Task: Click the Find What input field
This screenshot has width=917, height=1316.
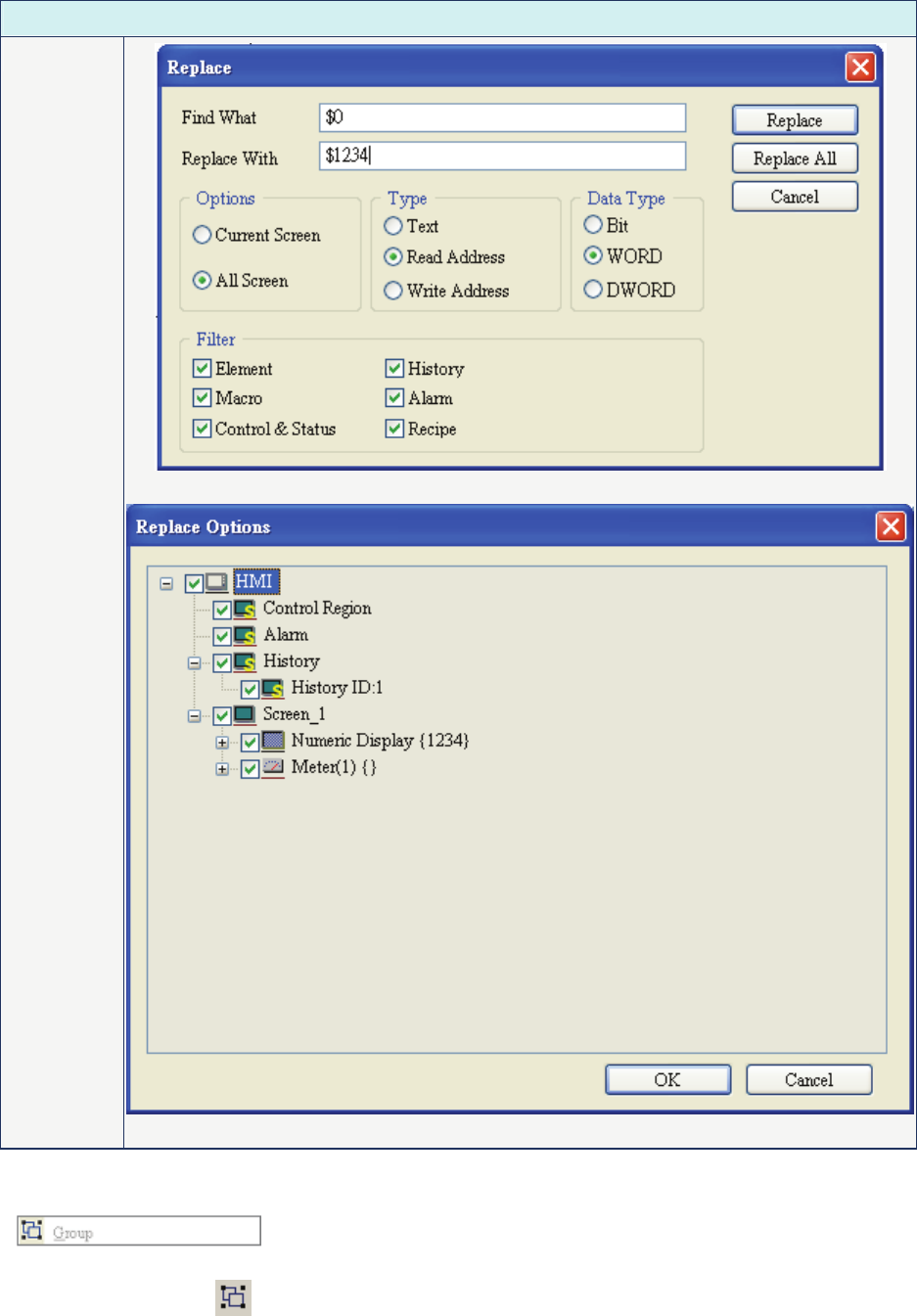Action: pyautogui.click(x=502, y=117)
